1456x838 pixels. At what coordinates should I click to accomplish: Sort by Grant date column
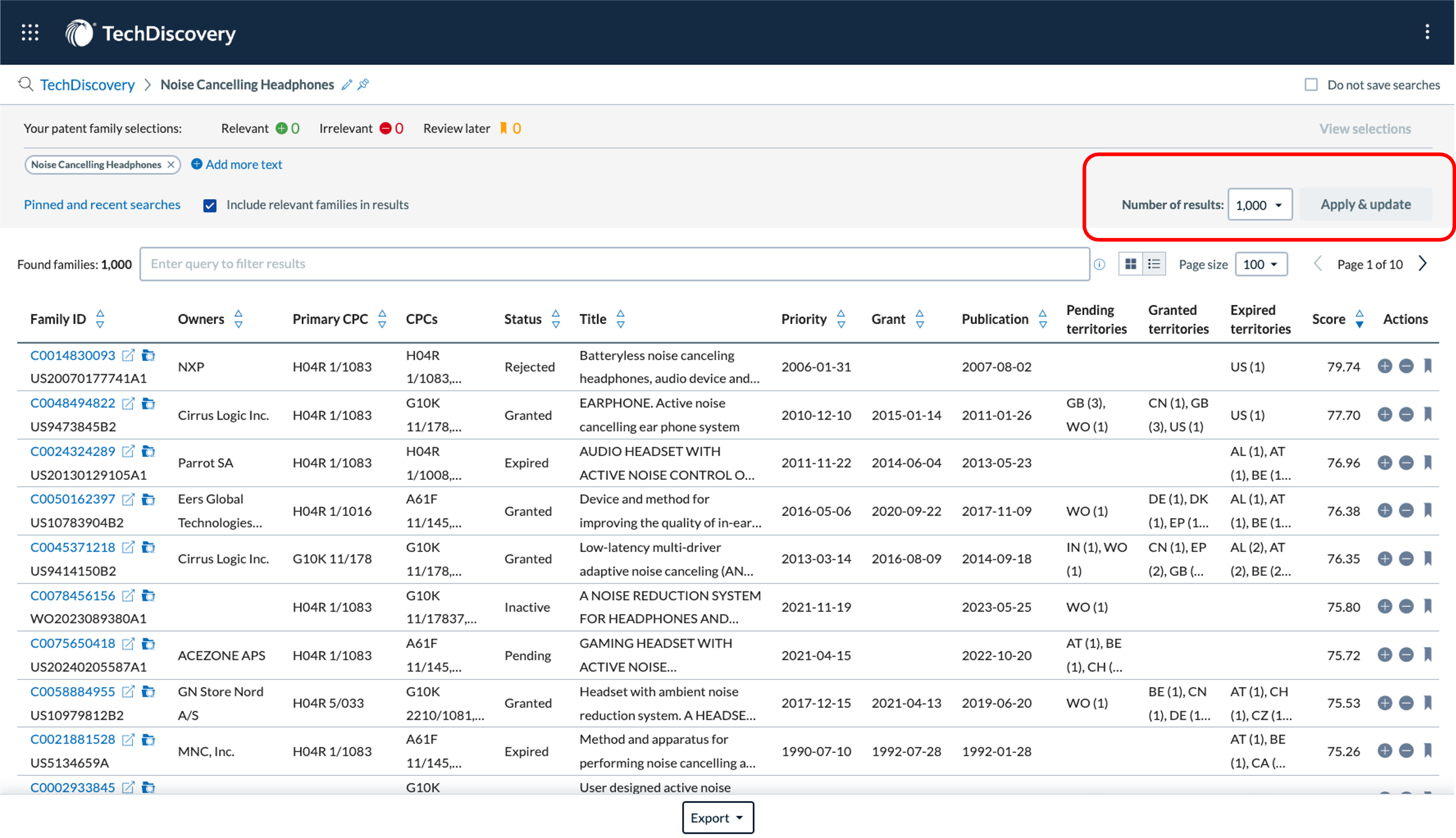pos(920,319)
